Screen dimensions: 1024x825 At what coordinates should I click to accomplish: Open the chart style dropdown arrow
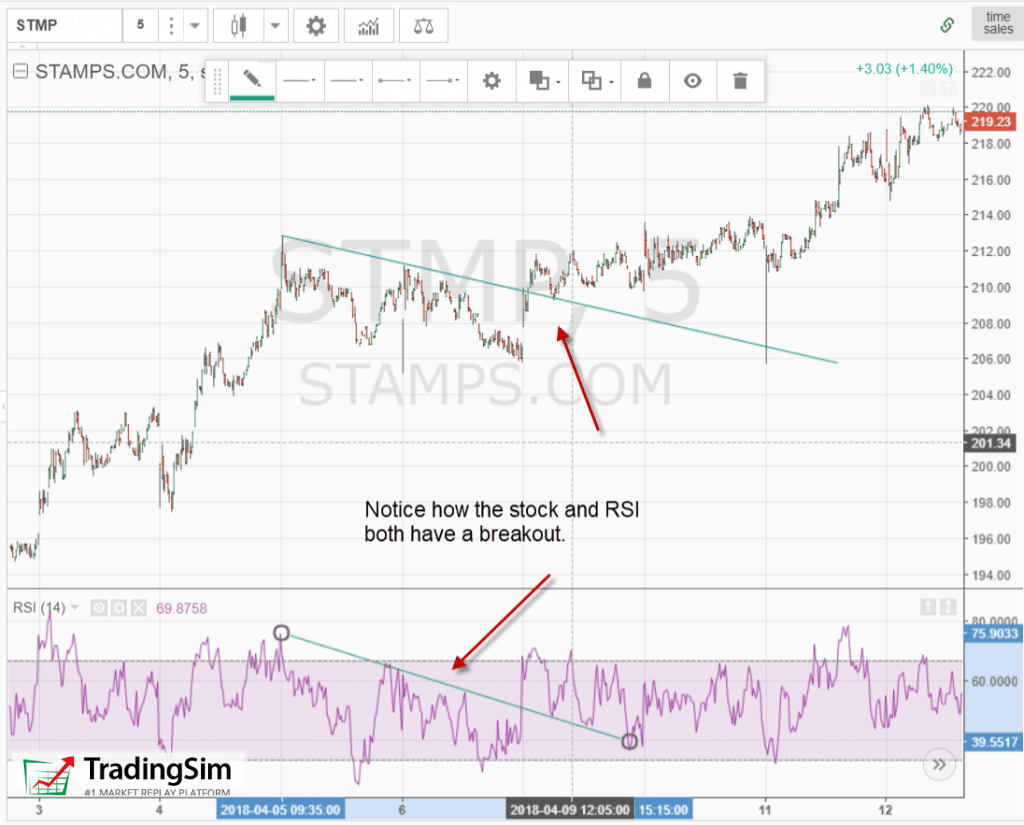(x=276, y=25)
